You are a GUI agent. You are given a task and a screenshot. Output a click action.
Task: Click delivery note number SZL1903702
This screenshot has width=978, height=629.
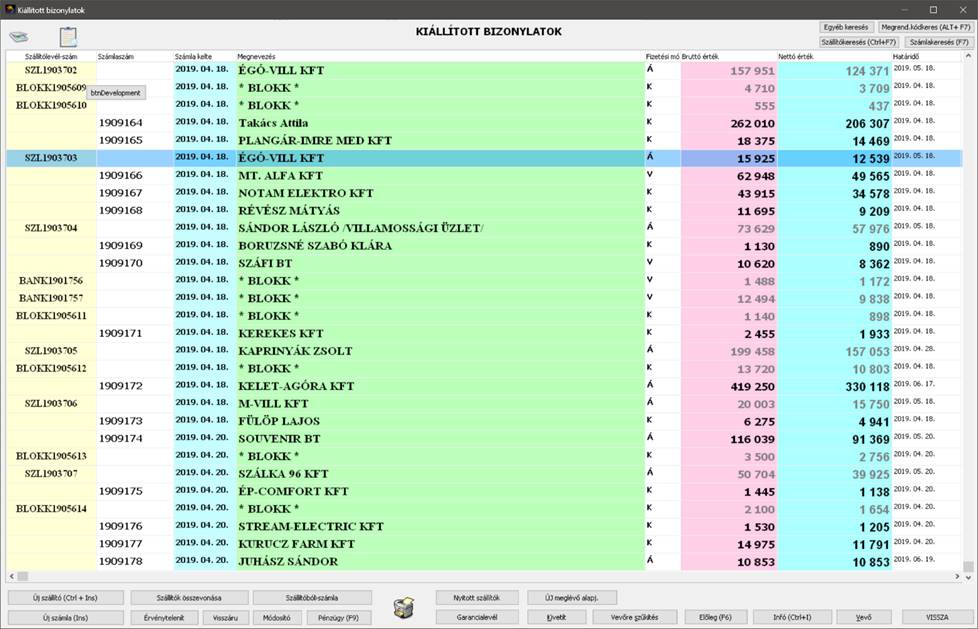[x=51, y=70]
